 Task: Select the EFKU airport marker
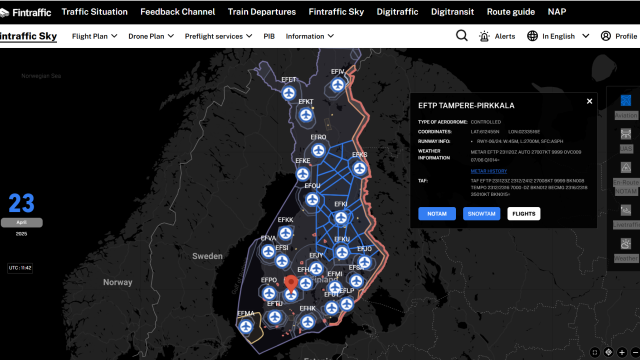342,252
